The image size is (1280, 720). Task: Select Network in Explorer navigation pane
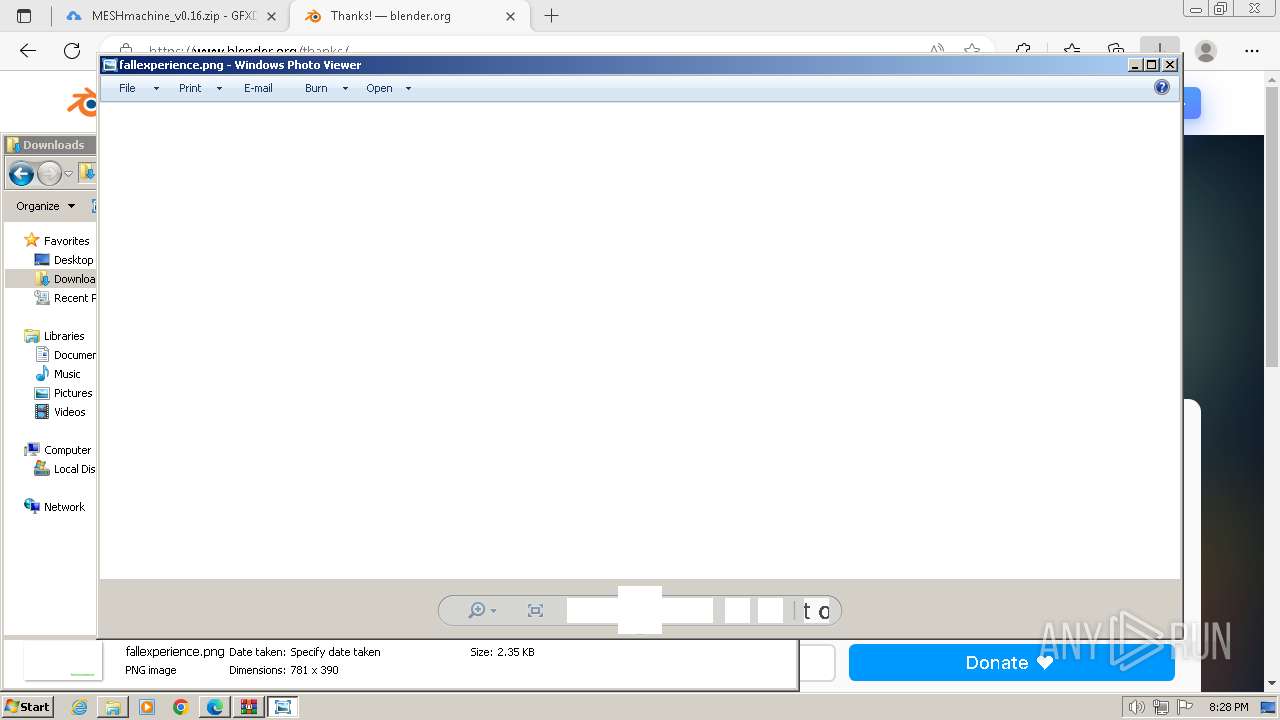click(x=64, y=507)
